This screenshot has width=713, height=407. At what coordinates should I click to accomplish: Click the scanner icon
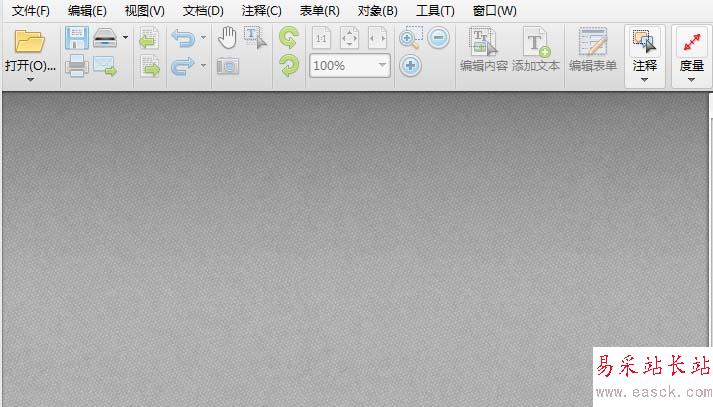105,38
